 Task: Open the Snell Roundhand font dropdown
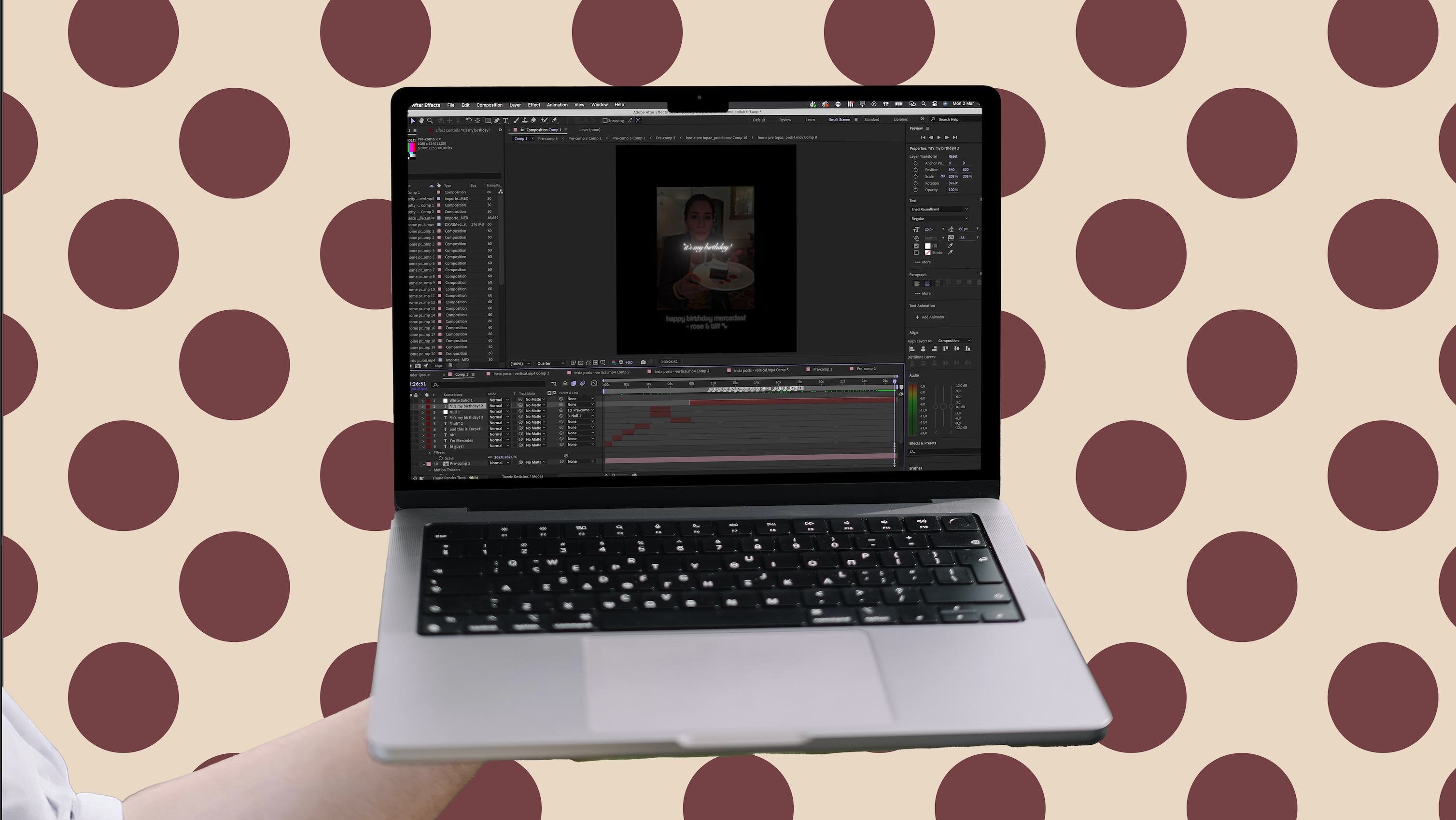[939, 209]
